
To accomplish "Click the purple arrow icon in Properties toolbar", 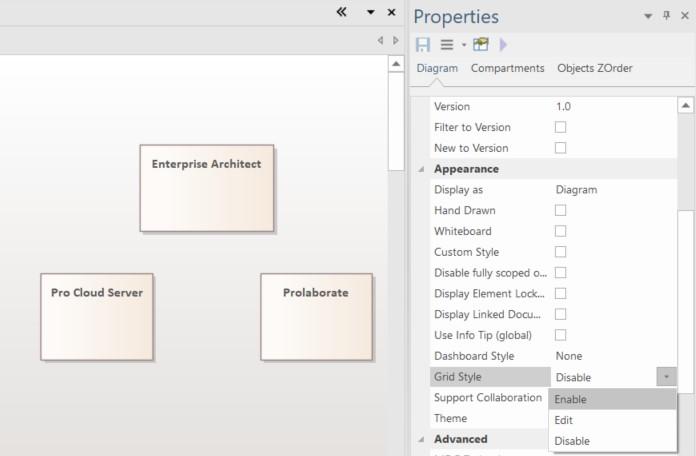I will pyautogui.click(x=502, y=45).
